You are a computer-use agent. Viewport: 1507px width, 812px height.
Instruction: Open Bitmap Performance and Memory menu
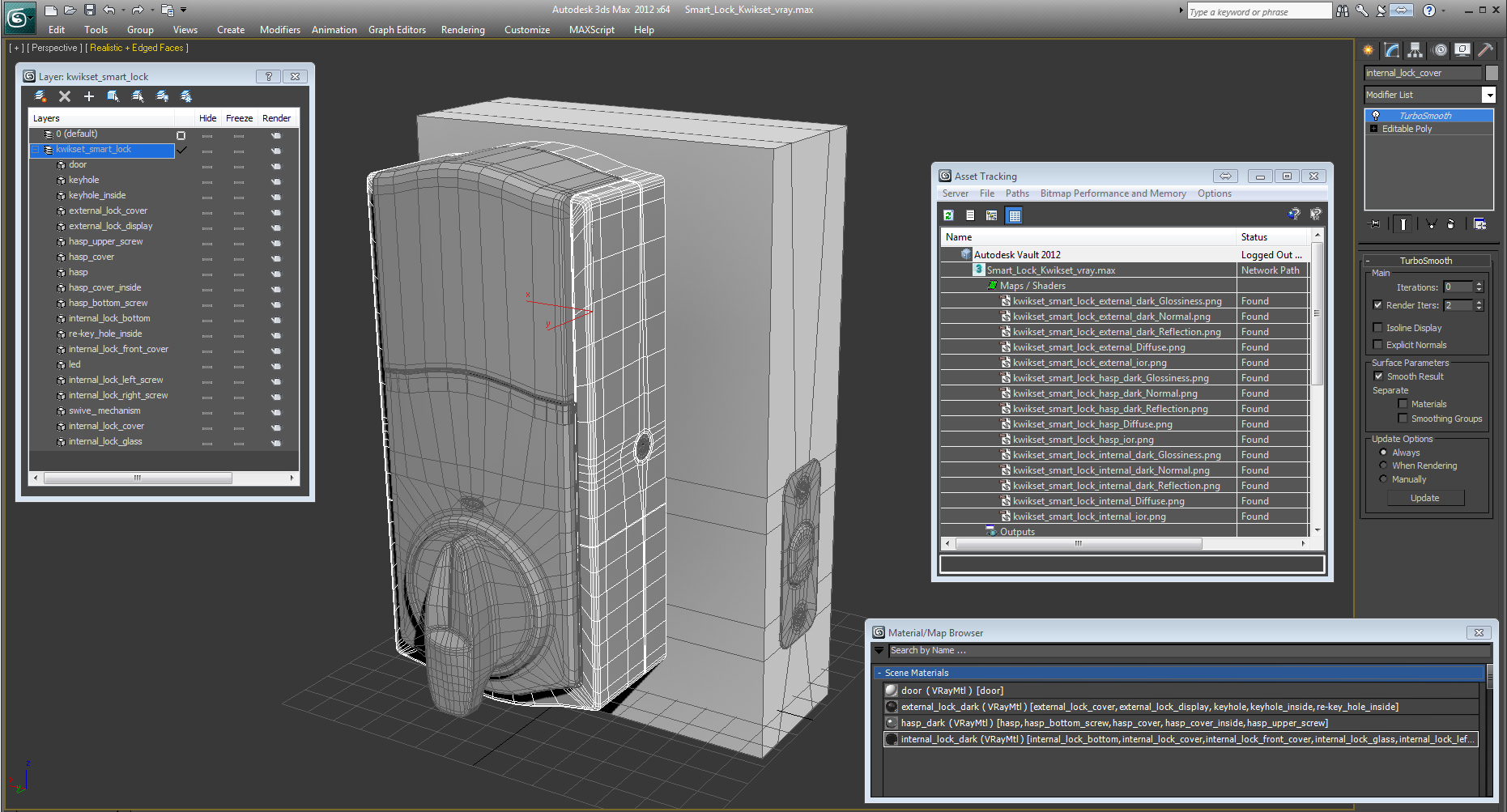point(1113,193)
